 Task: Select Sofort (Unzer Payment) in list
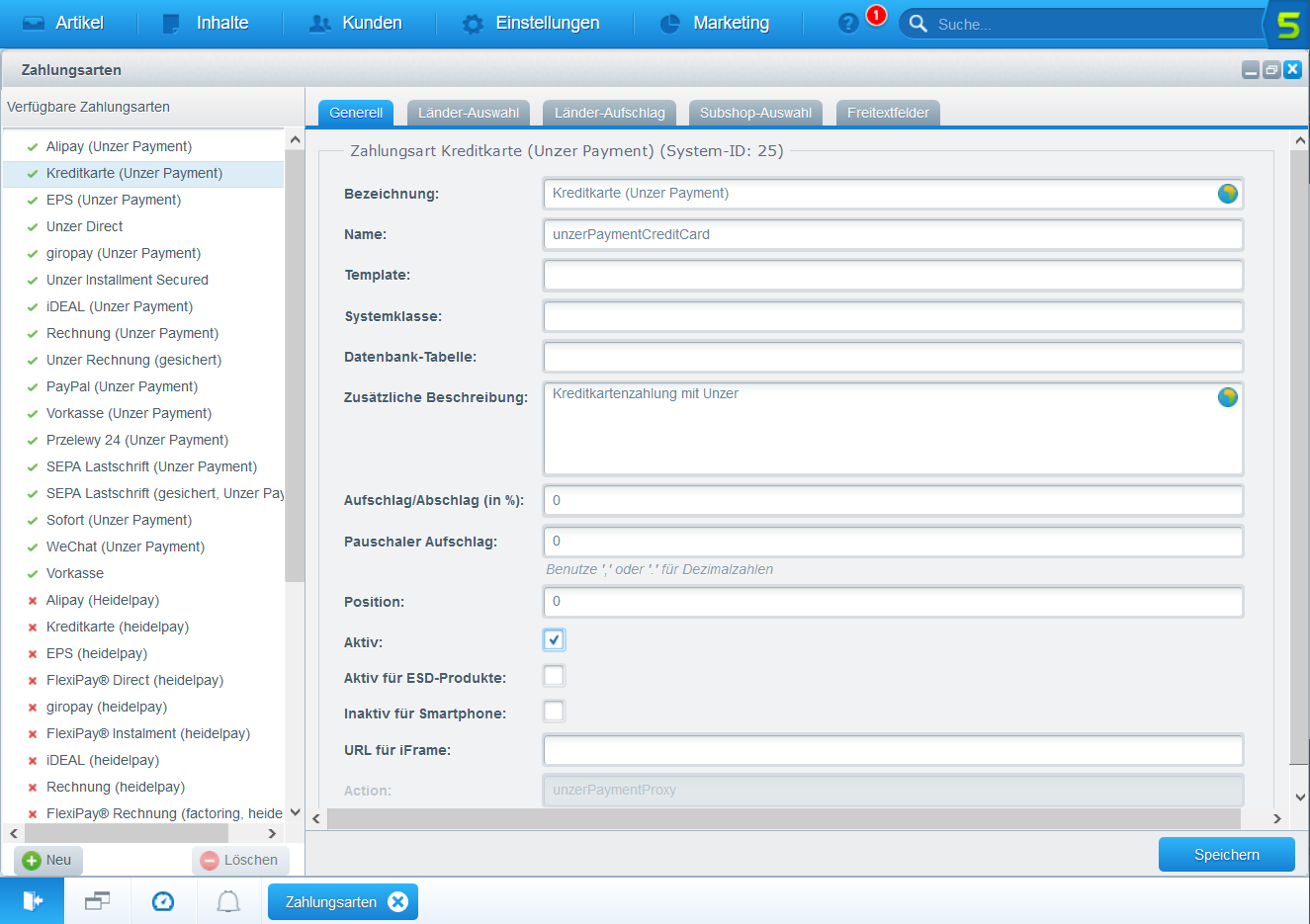(x=143, y=521)
